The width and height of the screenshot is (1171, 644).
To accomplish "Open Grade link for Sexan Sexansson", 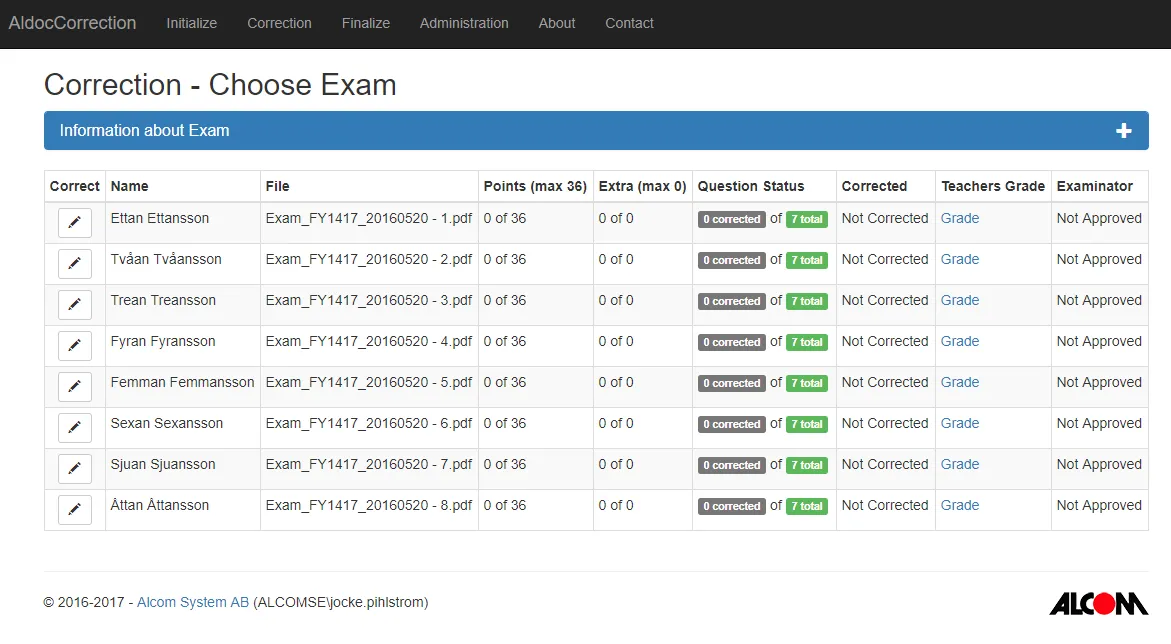I will point(960,424).
